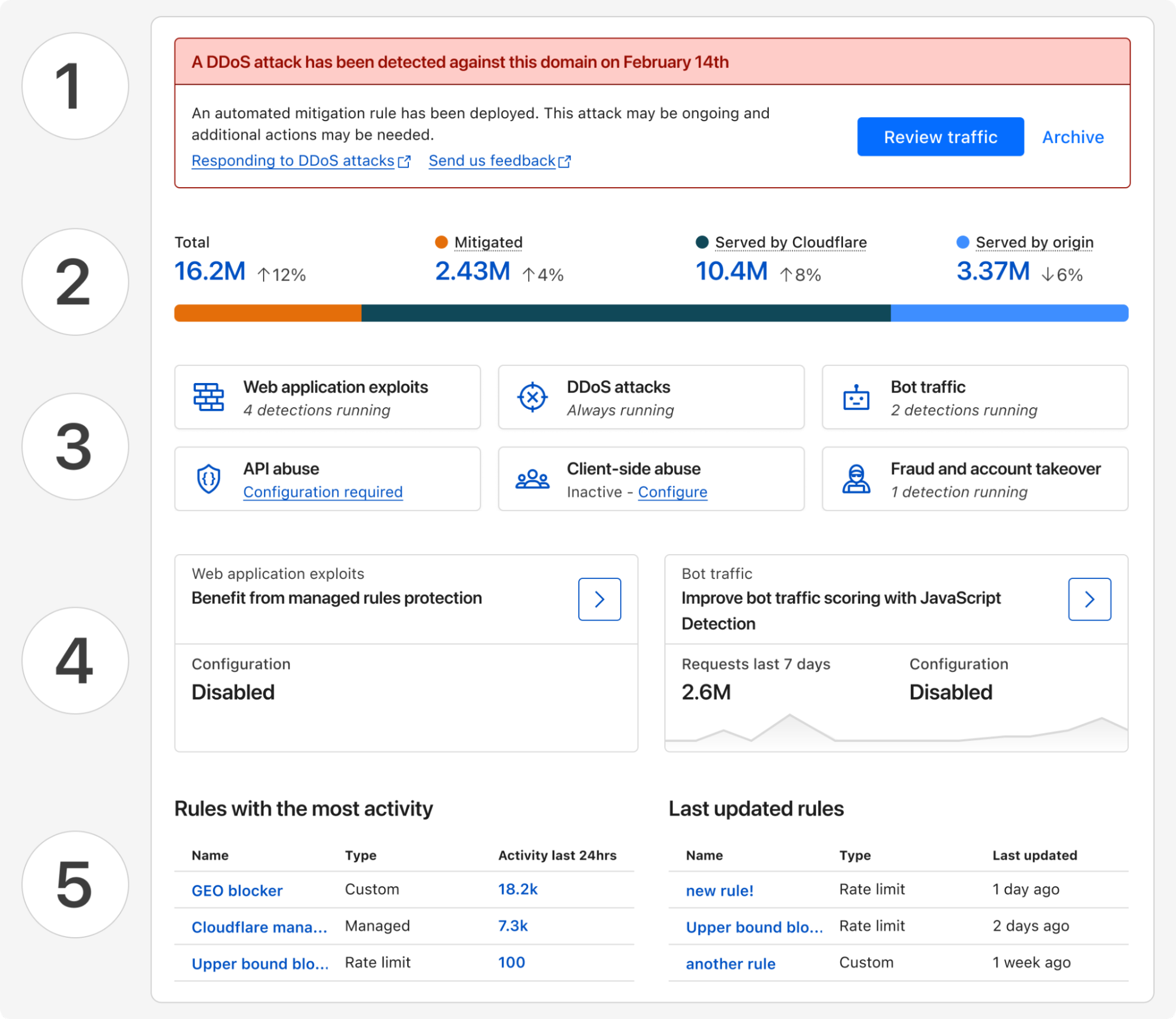Image resolution: width=1176 pixels, height=1019 pixels.
Task: Click the Web application exploits firewall icon
Action: point(209,397)
